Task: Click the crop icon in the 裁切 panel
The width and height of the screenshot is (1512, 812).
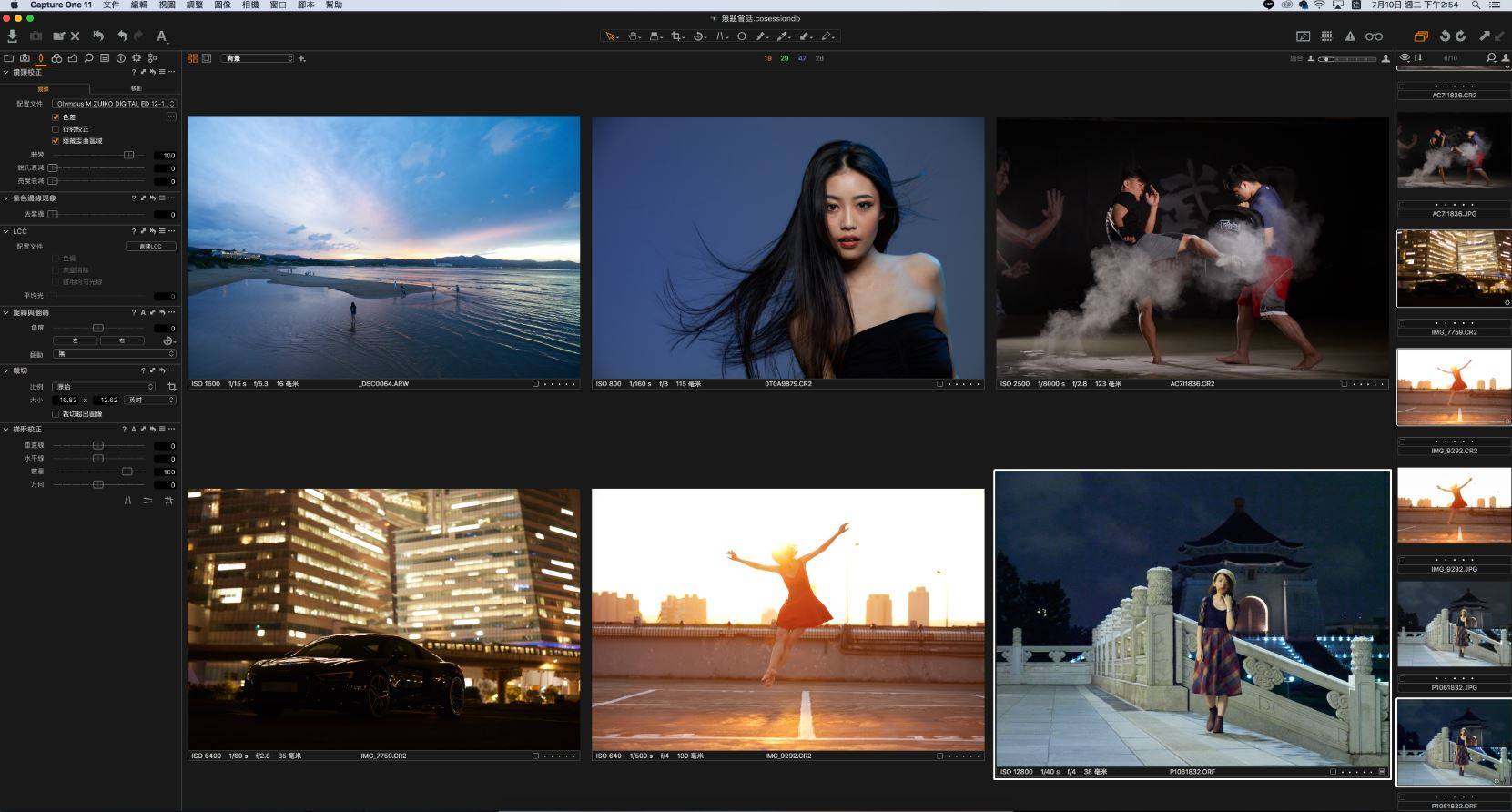Action: coord(171,387)
